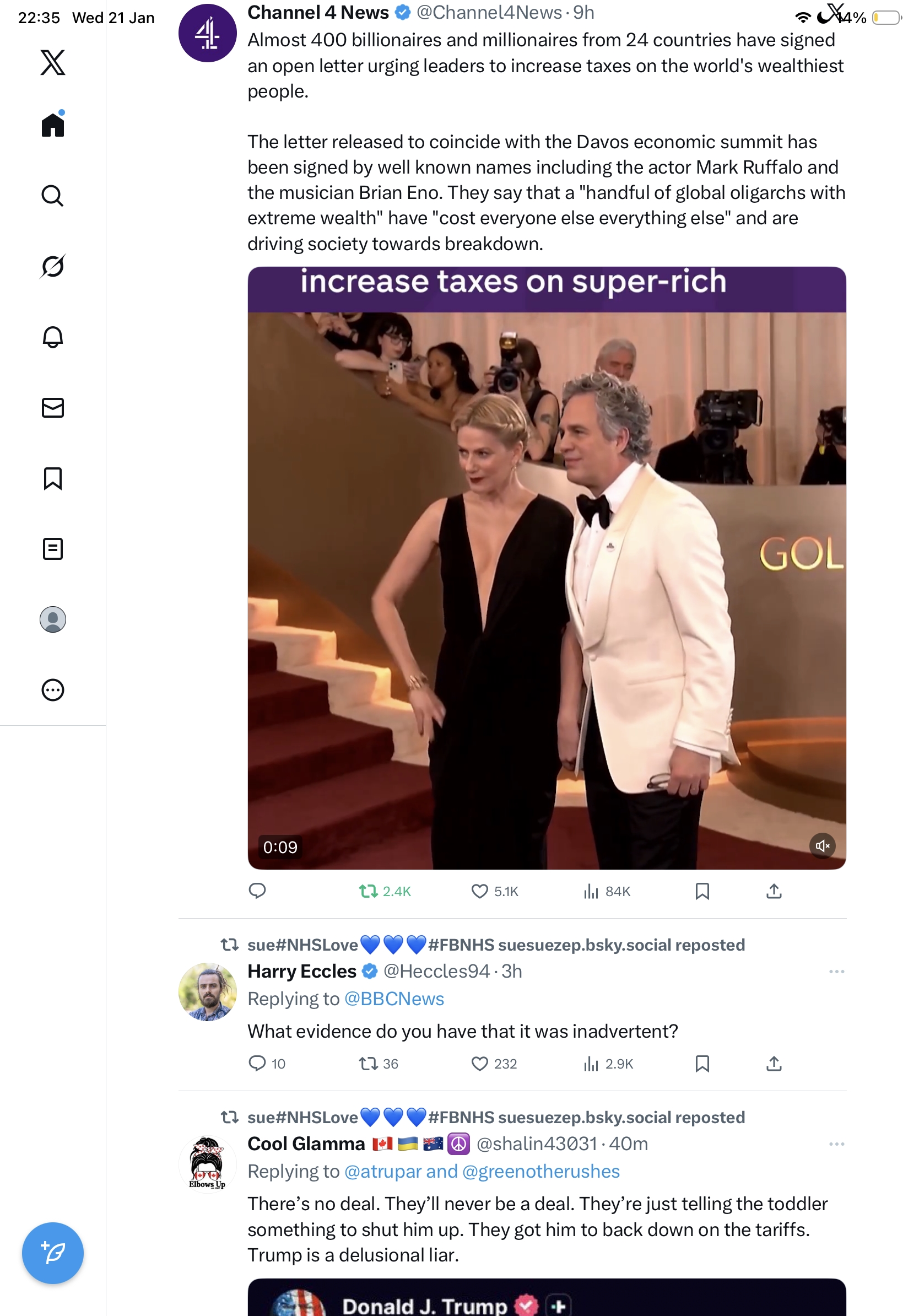Click the compose new post button
The width and height of the screenshot is (919, 1316).
click(x=53, y=1253)
